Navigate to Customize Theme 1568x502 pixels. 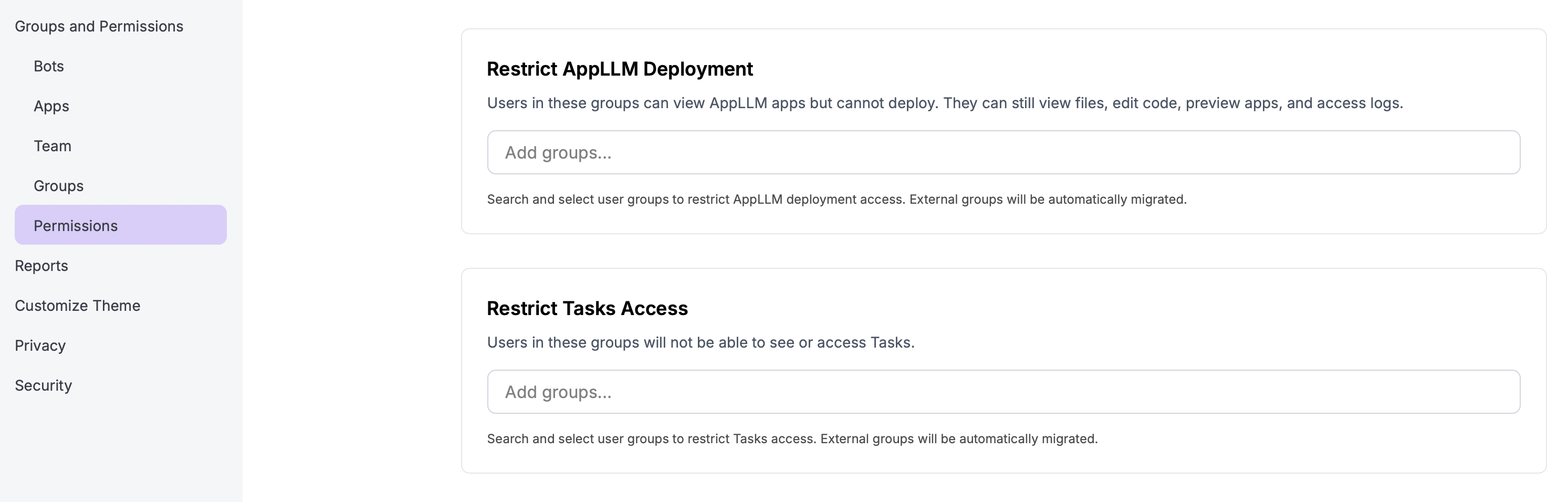point(77,306)
